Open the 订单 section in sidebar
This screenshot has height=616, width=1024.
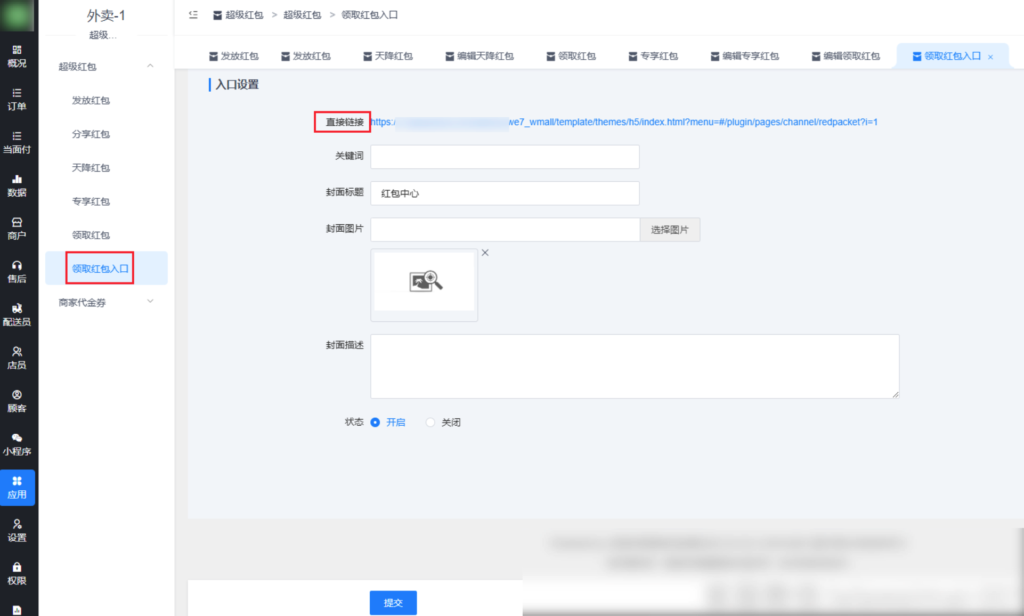click(17, 101)
